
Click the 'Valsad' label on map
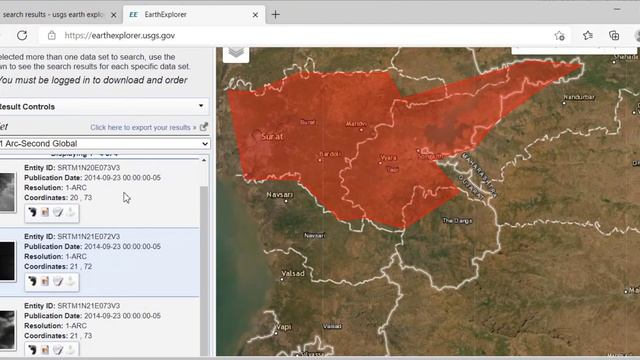pos(293,273)
